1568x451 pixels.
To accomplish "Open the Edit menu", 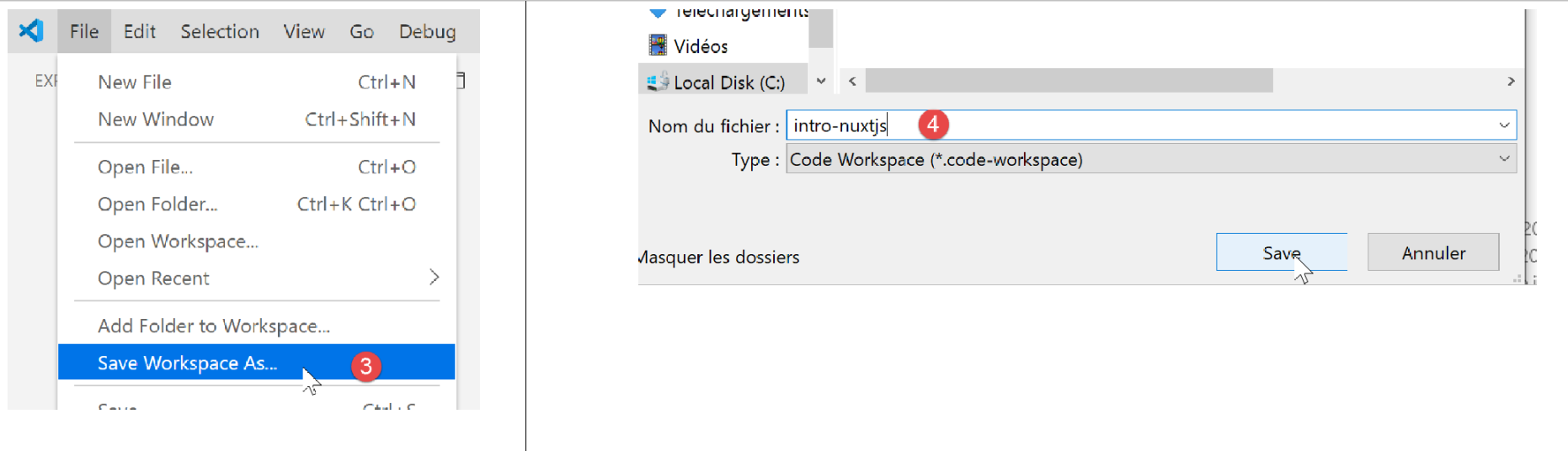I will click(139, 31).
